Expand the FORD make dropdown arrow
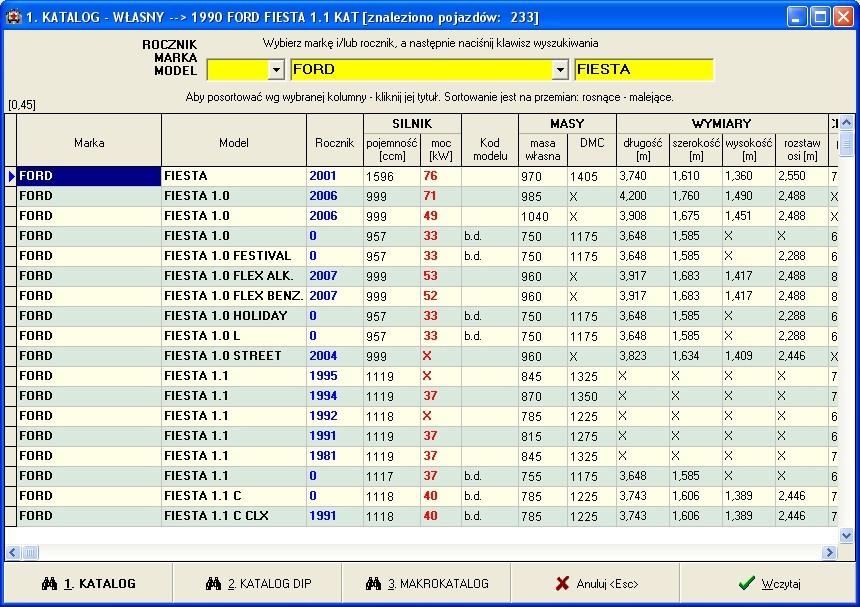860x607 pixels. [x=559, y=70]
